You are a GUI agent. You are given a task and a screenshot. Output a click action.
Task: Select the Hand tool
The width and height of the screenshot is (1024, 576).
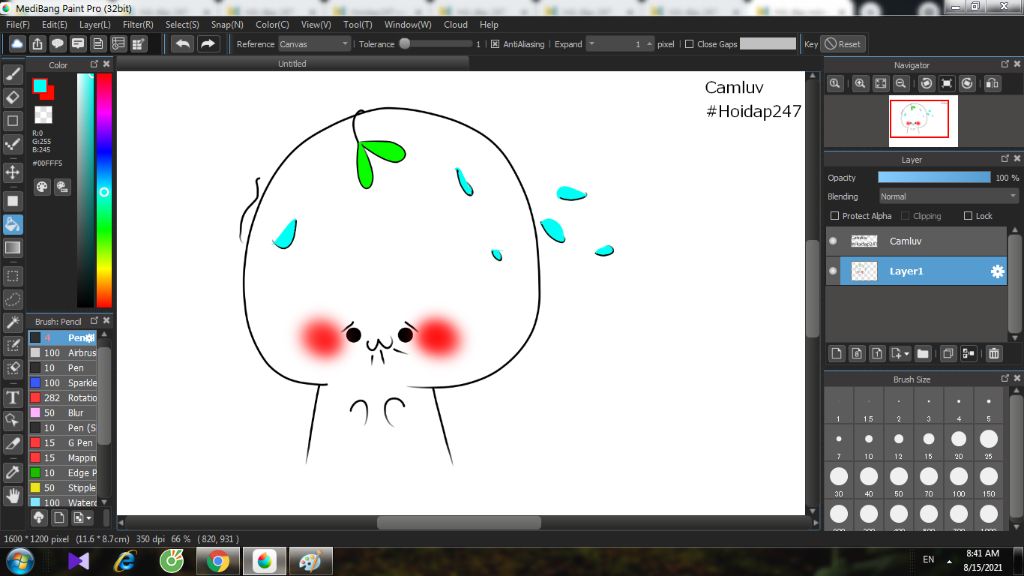[x=12, y=496]
